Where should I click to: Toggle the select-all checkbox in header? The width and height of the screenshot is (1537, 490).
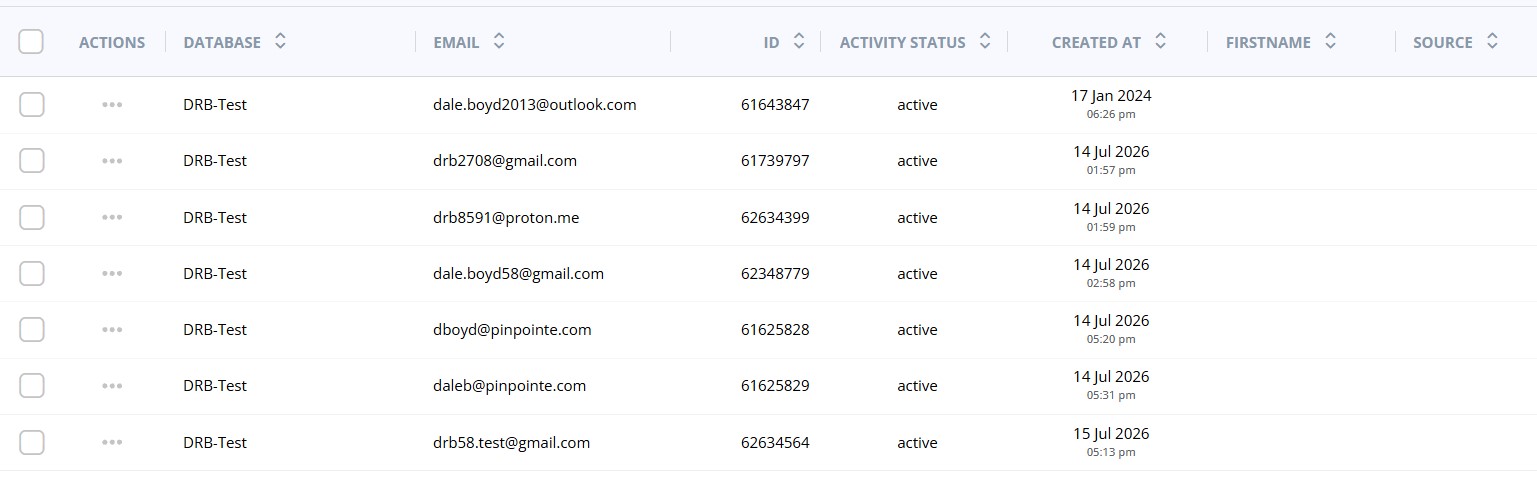[31, 42]
